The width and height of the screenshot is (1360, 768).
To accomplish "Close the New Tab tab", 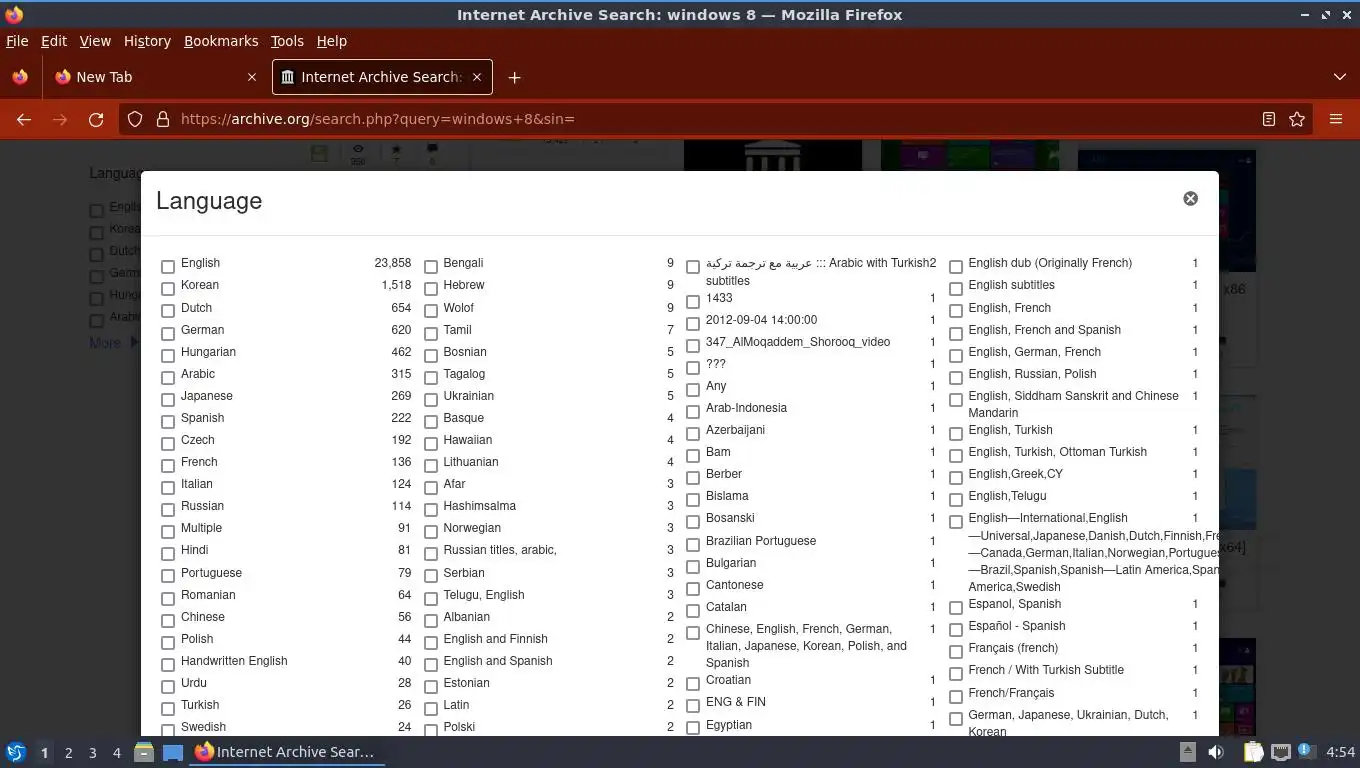I will click(251, 77).
